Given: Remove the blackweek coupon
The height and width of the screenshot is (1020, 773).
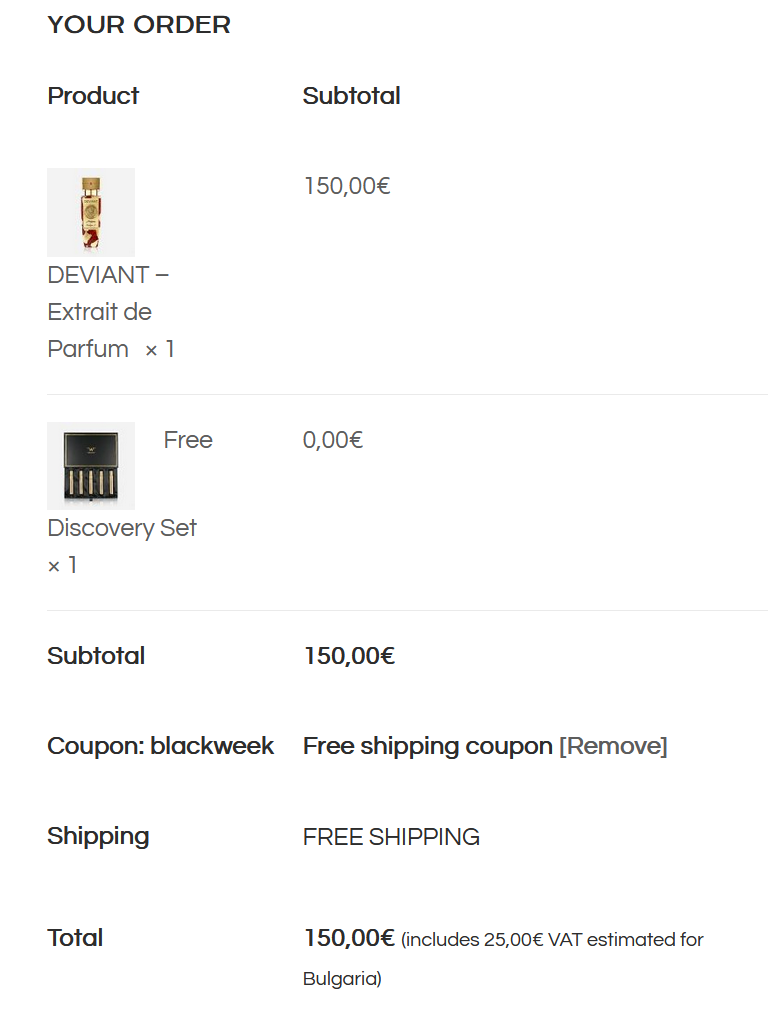Looking at the screenshot, I should point(613,746).
